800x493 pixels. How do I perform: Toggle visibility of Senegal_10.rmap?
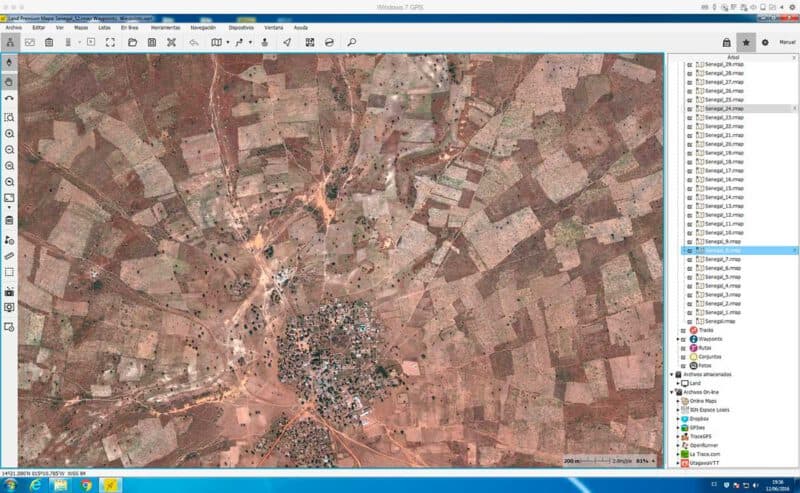pos(690,233)
